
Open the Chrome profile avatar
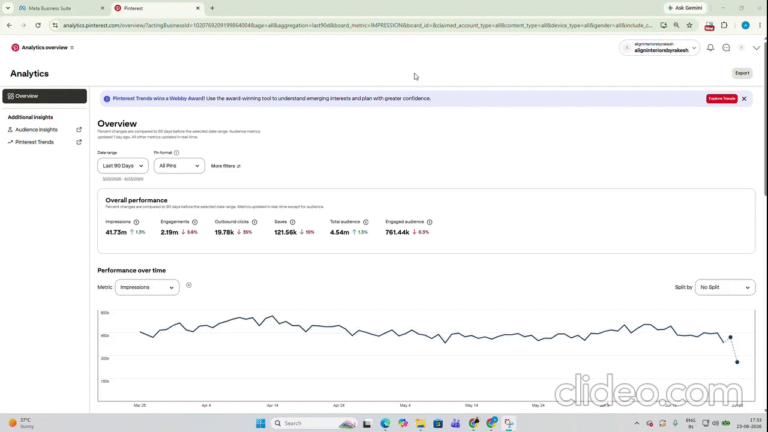[x=745, y=25]
